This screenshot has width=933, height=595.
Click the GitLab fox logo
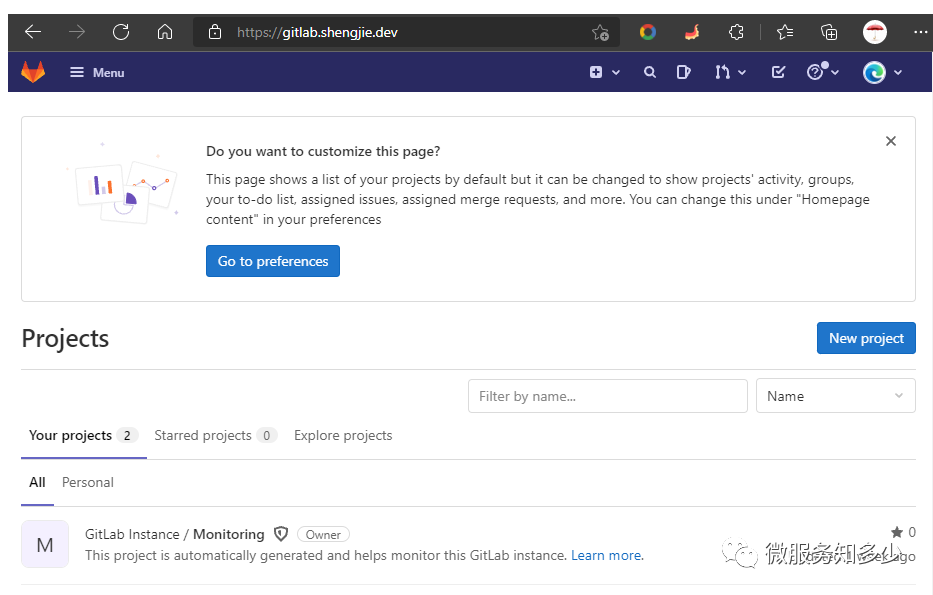pyautogui.click(x=33, y=72)
